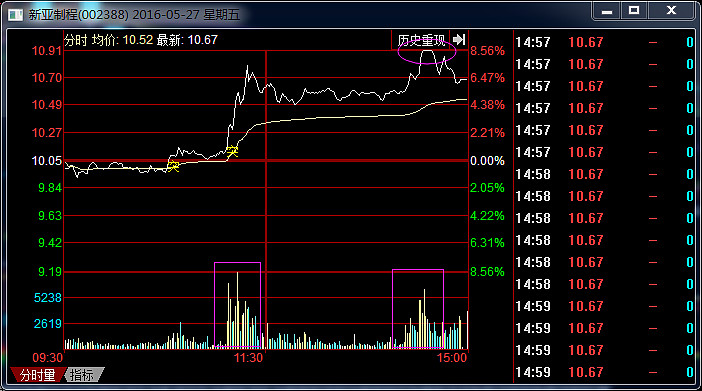Screen dimensions: 702x391
Task: Click the magenta volume box near 11:30
Action: tap(237, 305)
